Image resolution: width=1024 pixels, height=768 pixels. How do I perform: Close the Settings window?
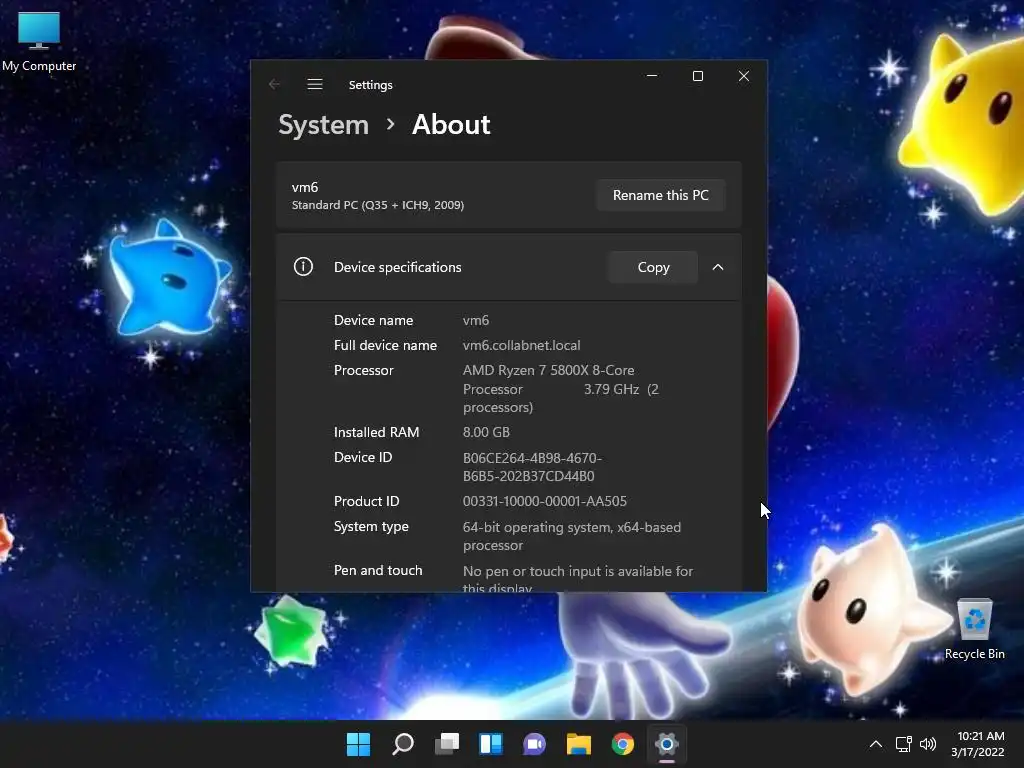pyautogui.click(x=743, y=76)
